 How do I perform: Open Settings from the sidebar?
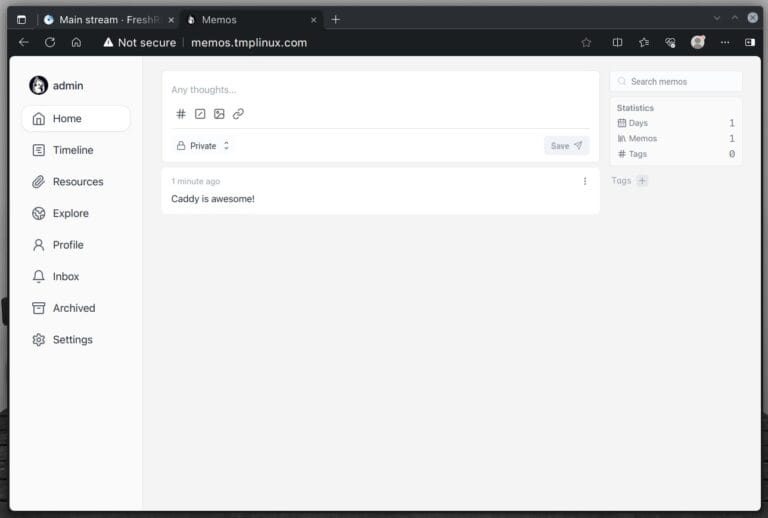72,340
